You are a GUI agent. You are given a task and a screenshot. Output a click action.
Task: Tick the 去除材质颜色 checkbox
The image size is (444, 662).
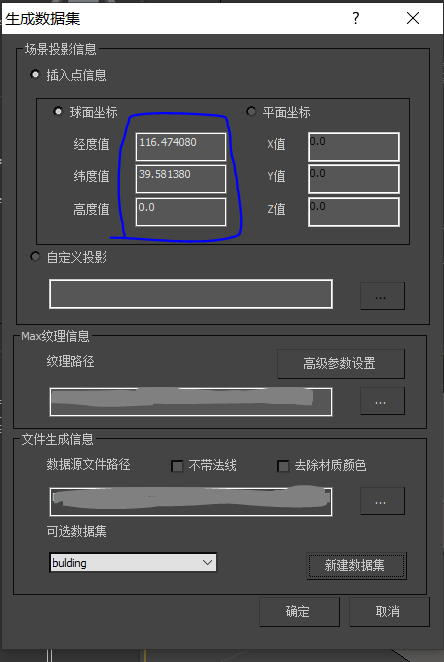pyautogui.click(x=283, y=466)
